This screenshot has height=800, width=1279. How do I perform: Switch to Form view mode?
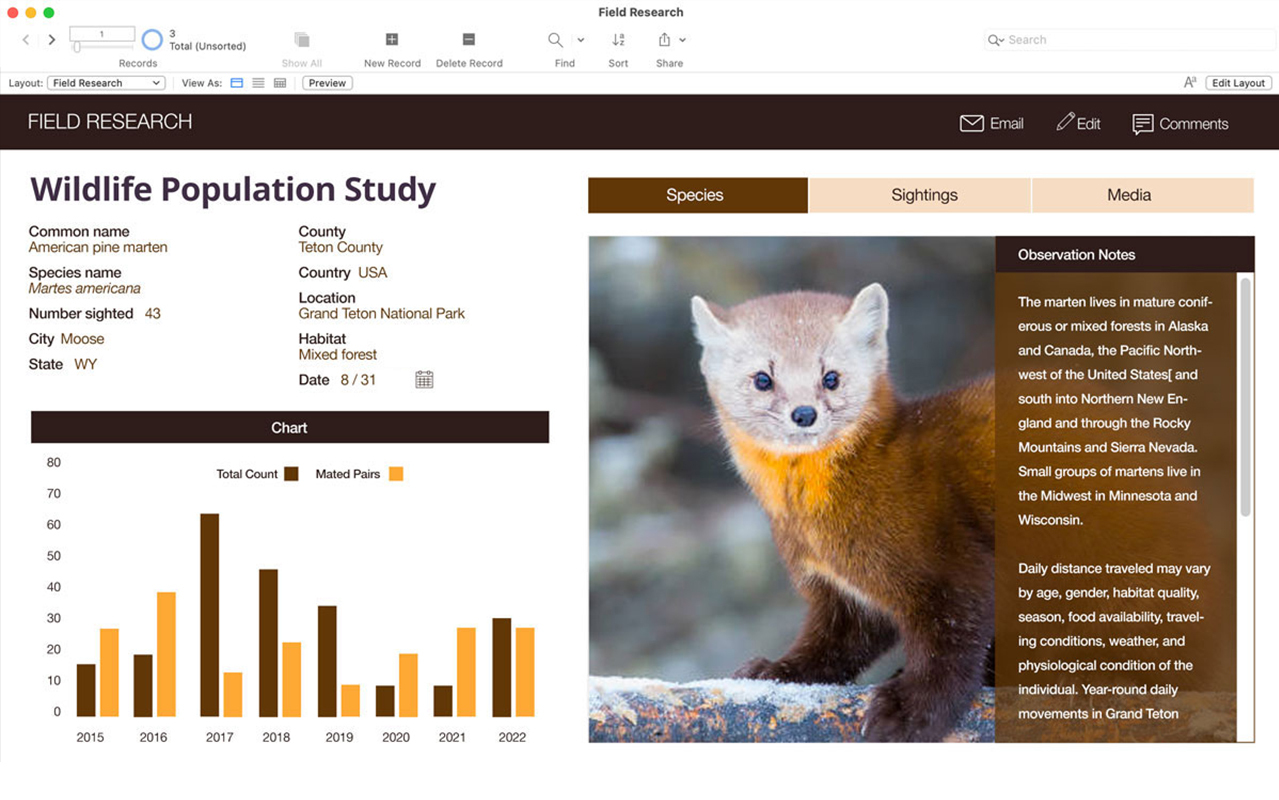(237, 83)
